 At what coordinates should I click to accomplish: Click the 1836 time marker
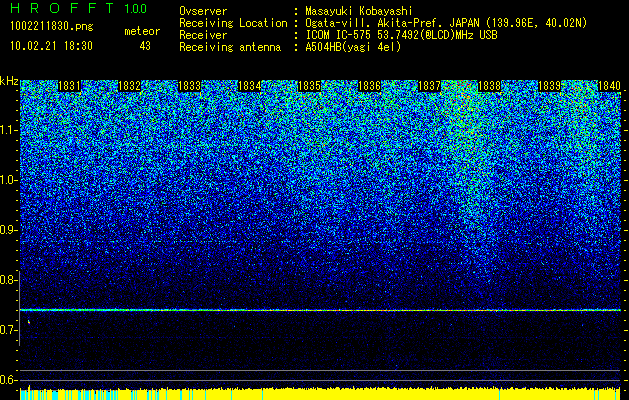point(369,86)
